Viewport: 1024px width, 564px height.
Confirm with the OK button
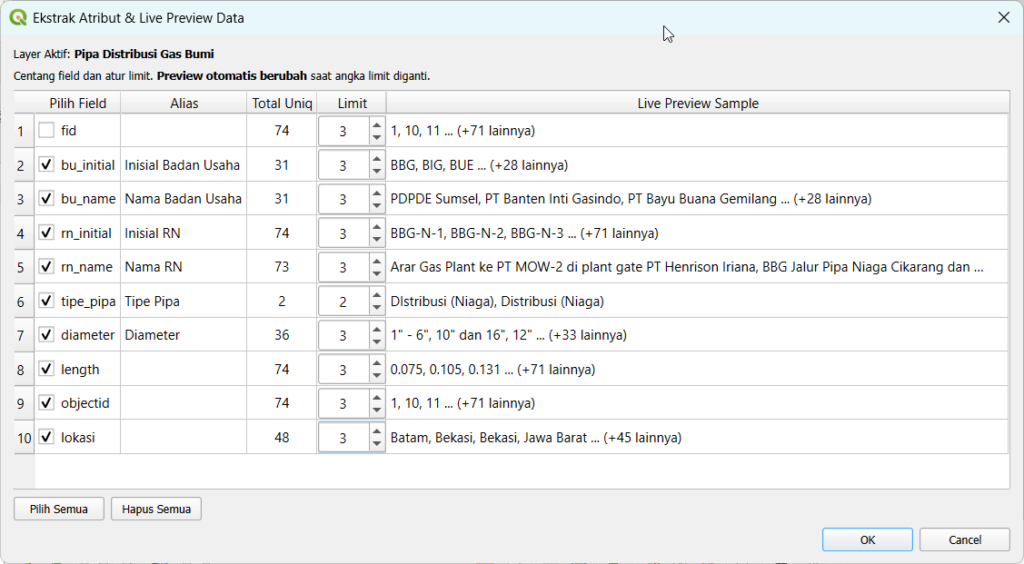click(867, 540)
